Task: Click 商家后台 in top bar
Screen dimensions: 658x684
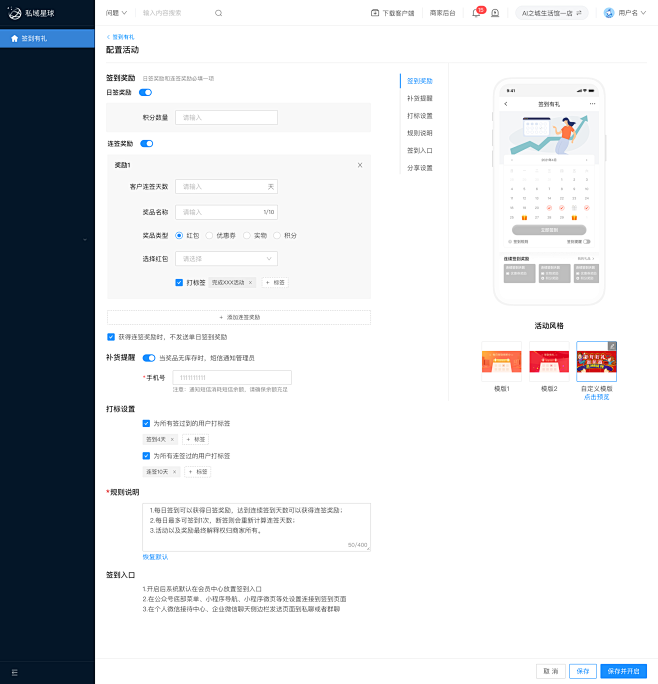Action: pos(442,13)
